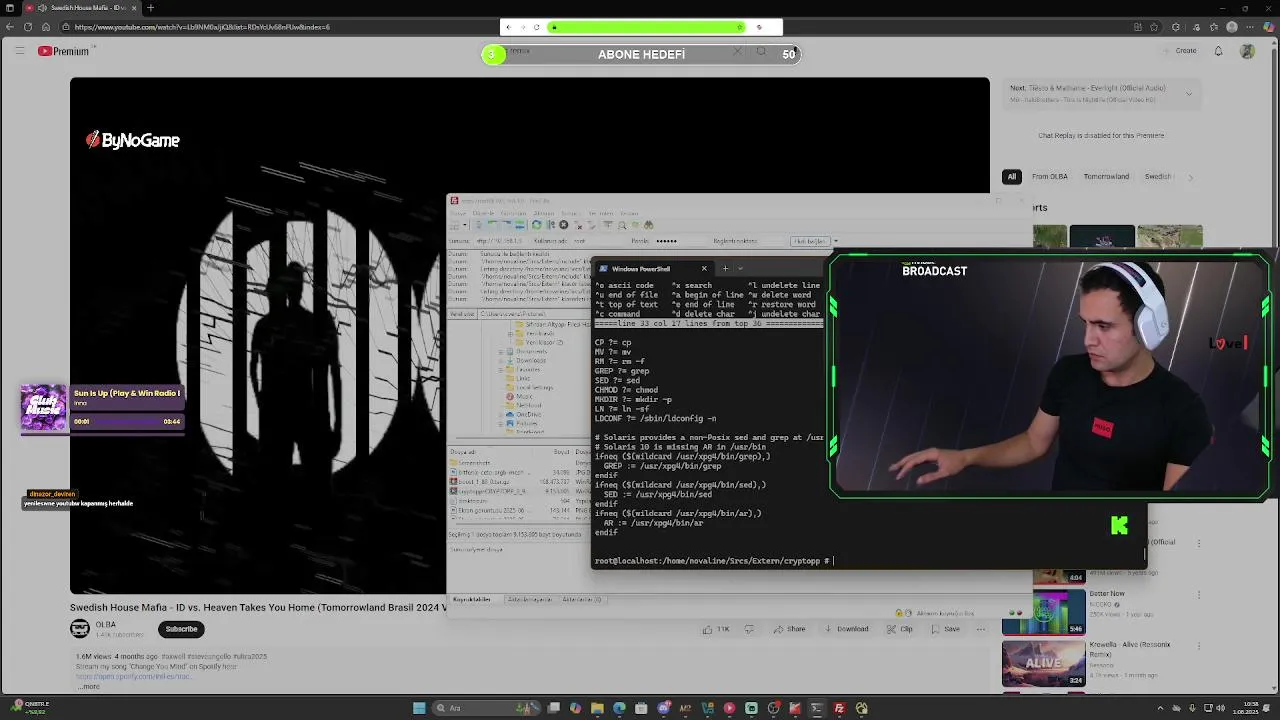This screenshot has width=1280, height=720.
Task: Select the All filter chip
Action: [1012, 177]
